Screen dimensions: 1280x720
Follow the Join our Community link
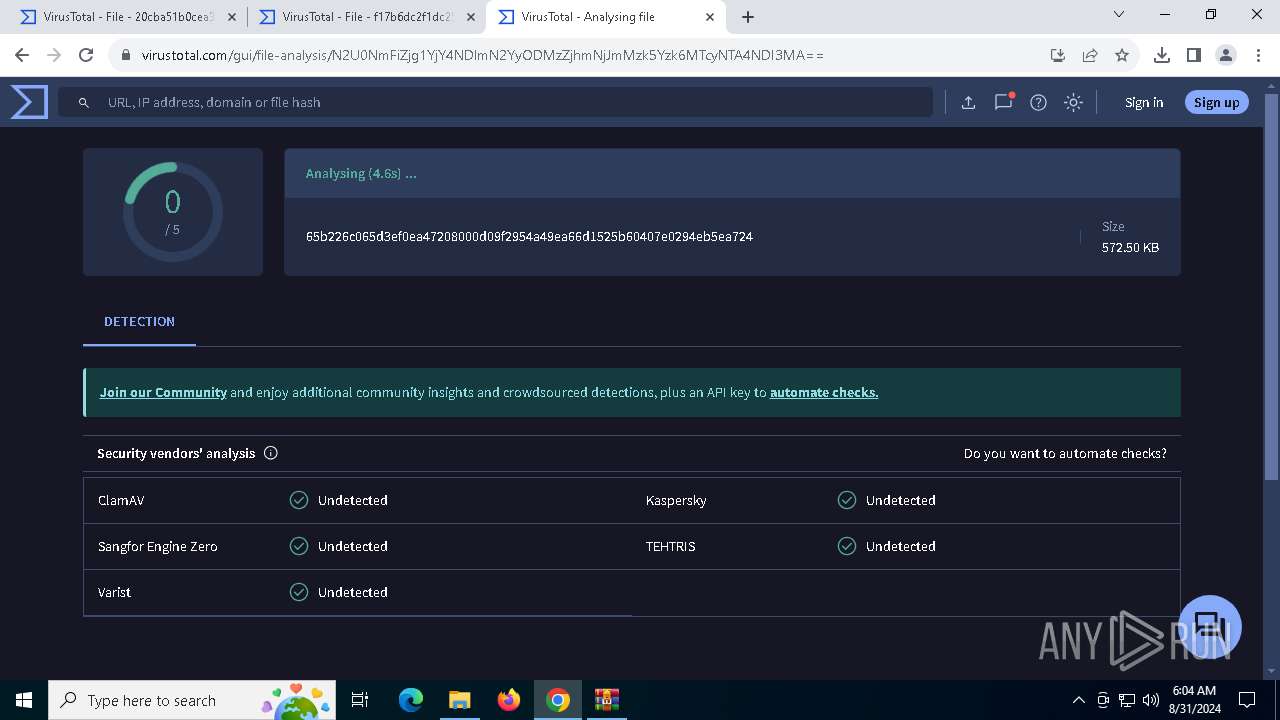click(x=163, y=392)
